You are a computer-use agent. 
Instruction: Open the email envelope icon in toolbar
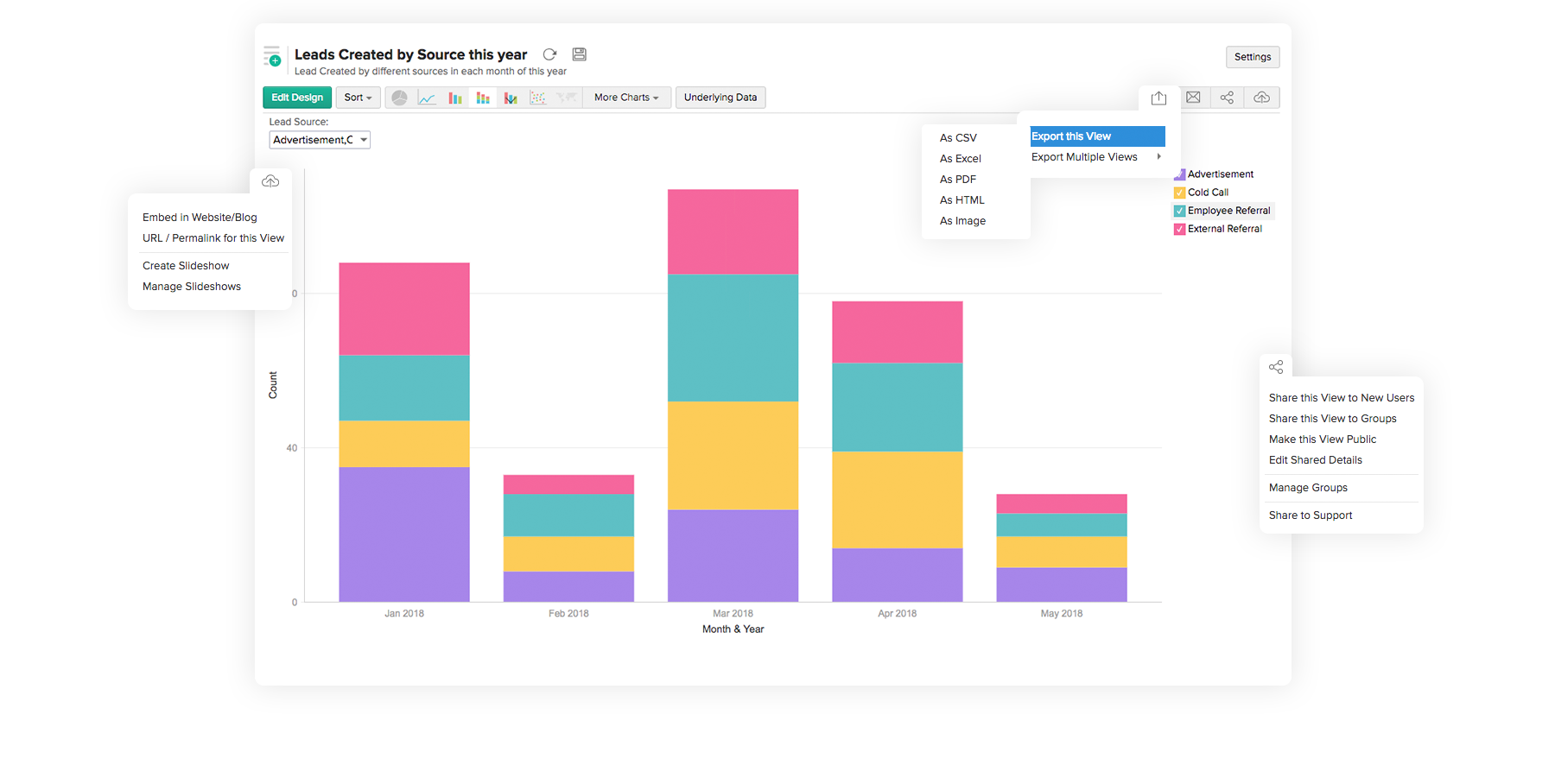click(1193, 98)
